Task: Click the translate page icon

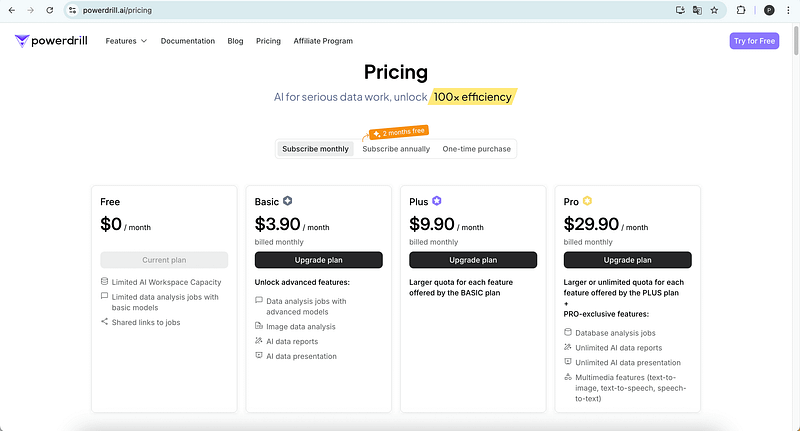Action: (697, 10)
